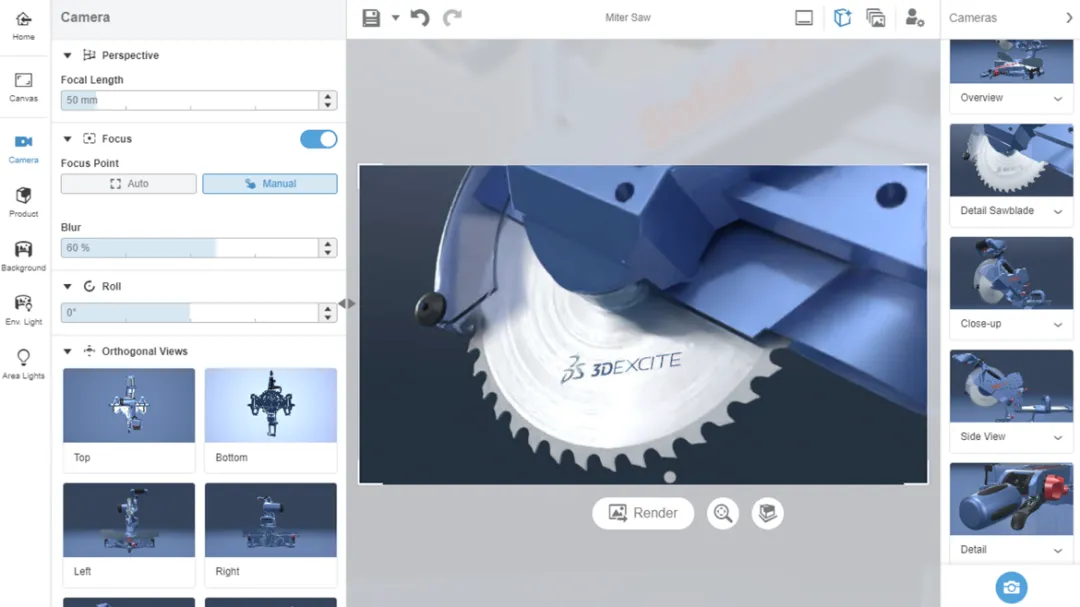Click the Blur percentage slider
The image size is (1080, 607).
pyautogui.click(x=189, y=248)
